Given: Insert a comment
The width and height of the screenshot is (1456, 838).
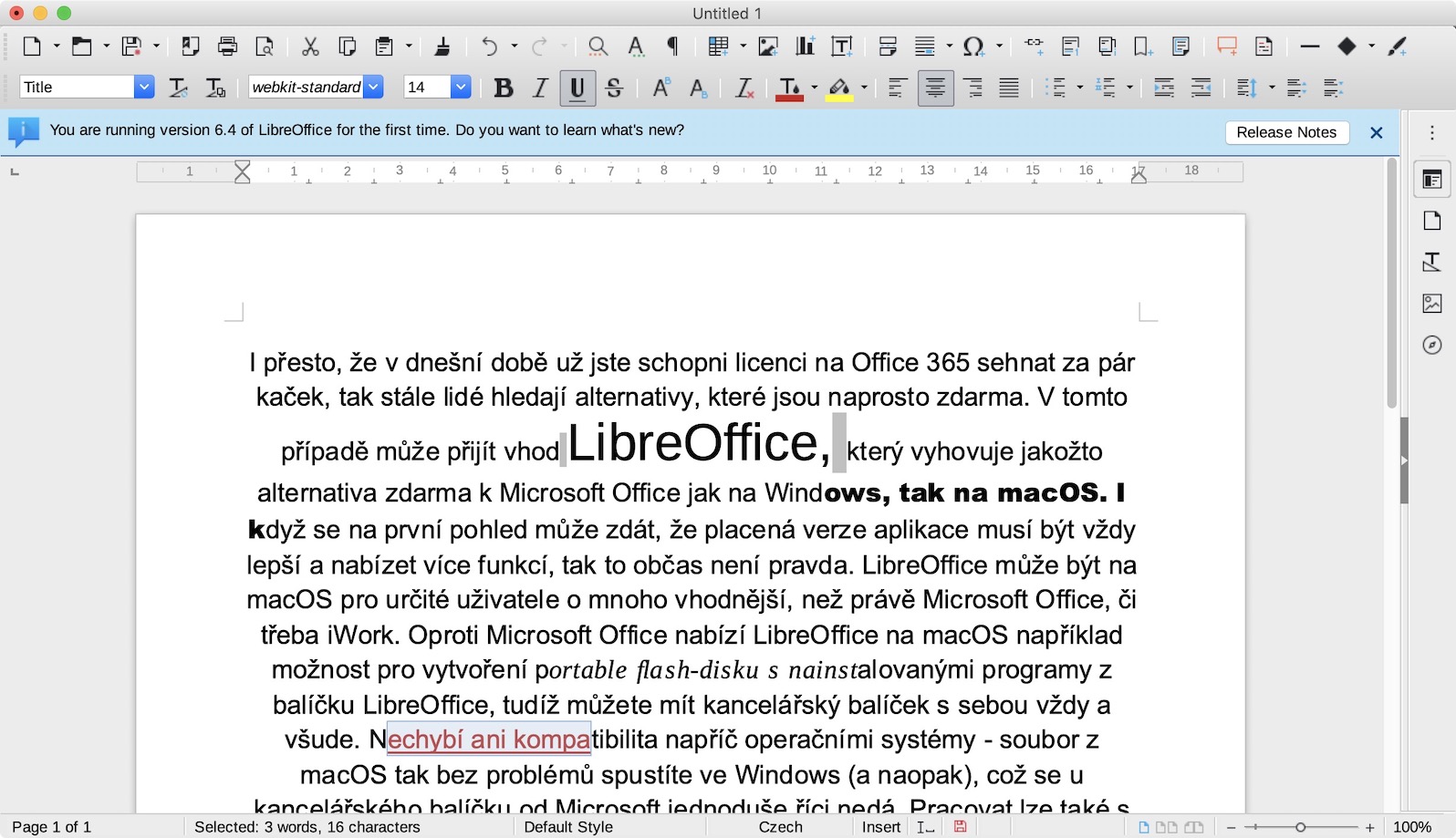Looking at the screenshot, I should coord(1227,47).
